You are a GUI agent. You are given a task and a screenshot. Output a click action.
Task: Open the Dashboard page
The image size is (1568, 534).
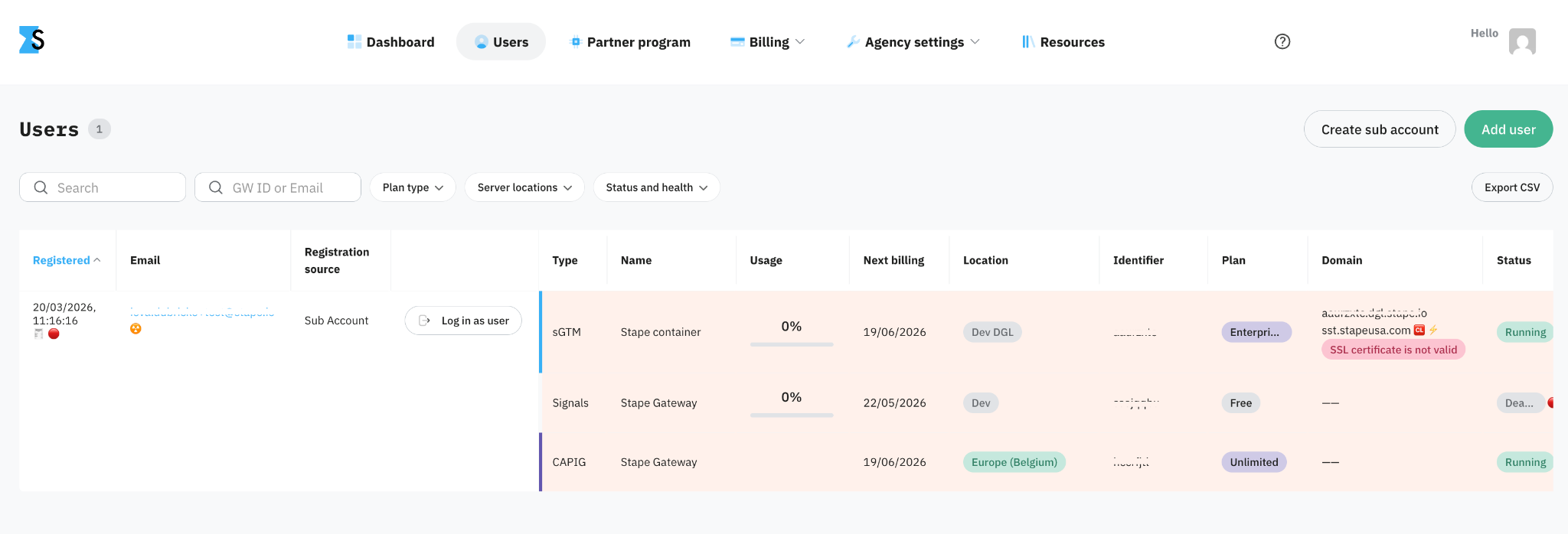(390, 42)
